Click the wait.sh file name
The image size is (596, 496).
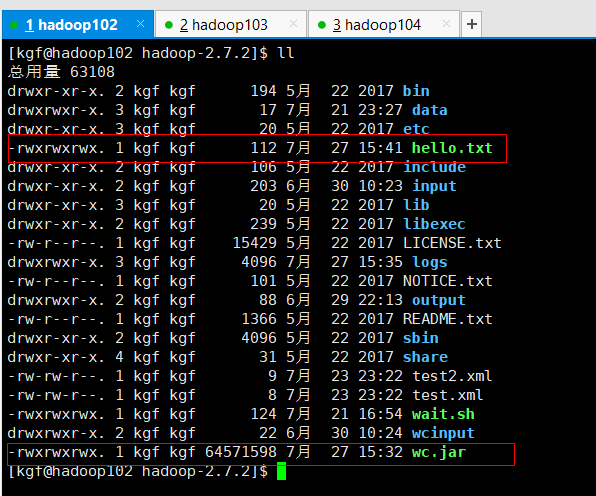(x=443, y=414)
